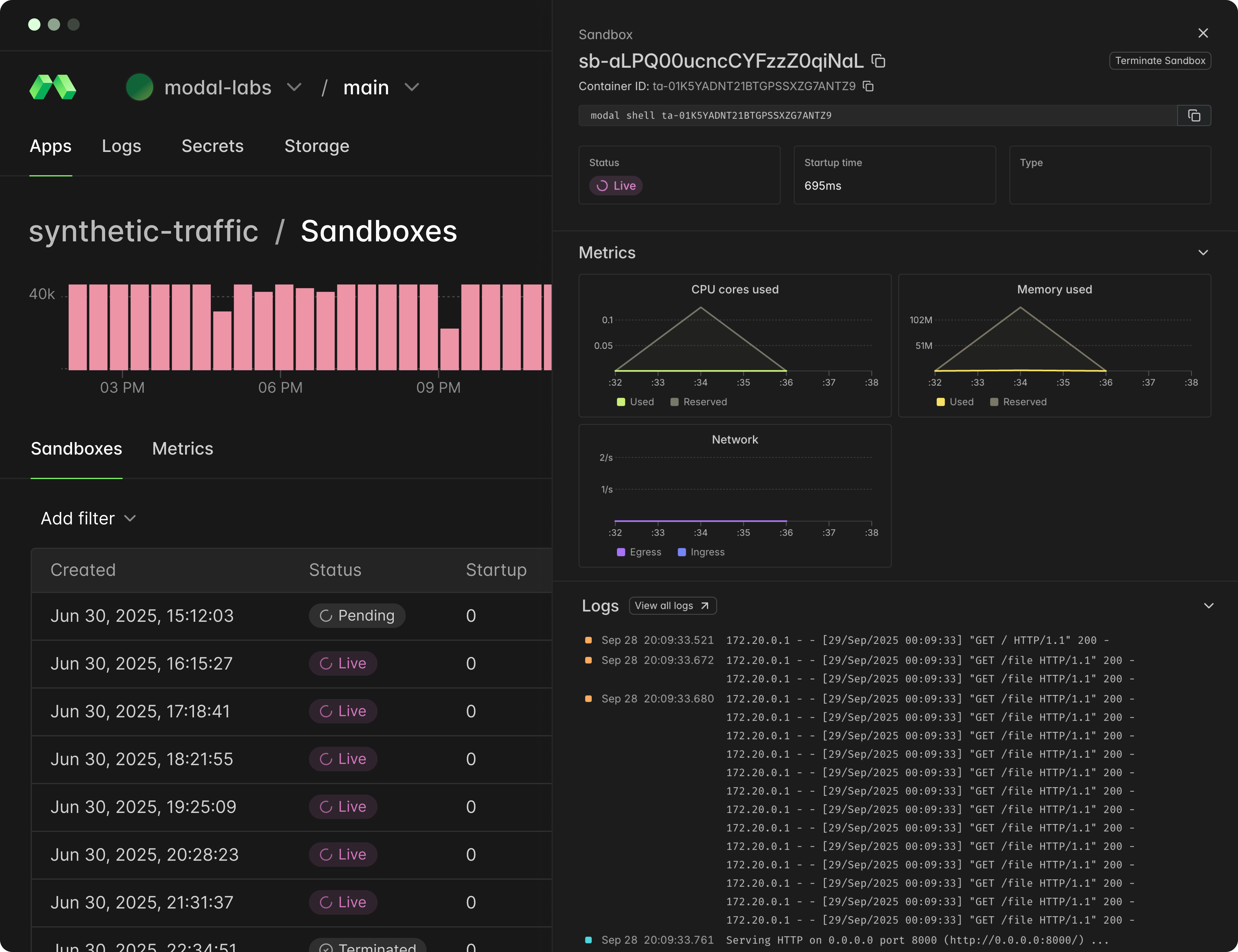Close the sandbox detail panel
The height and width of the screenshot is (952, 1238).
point(1203,33)
